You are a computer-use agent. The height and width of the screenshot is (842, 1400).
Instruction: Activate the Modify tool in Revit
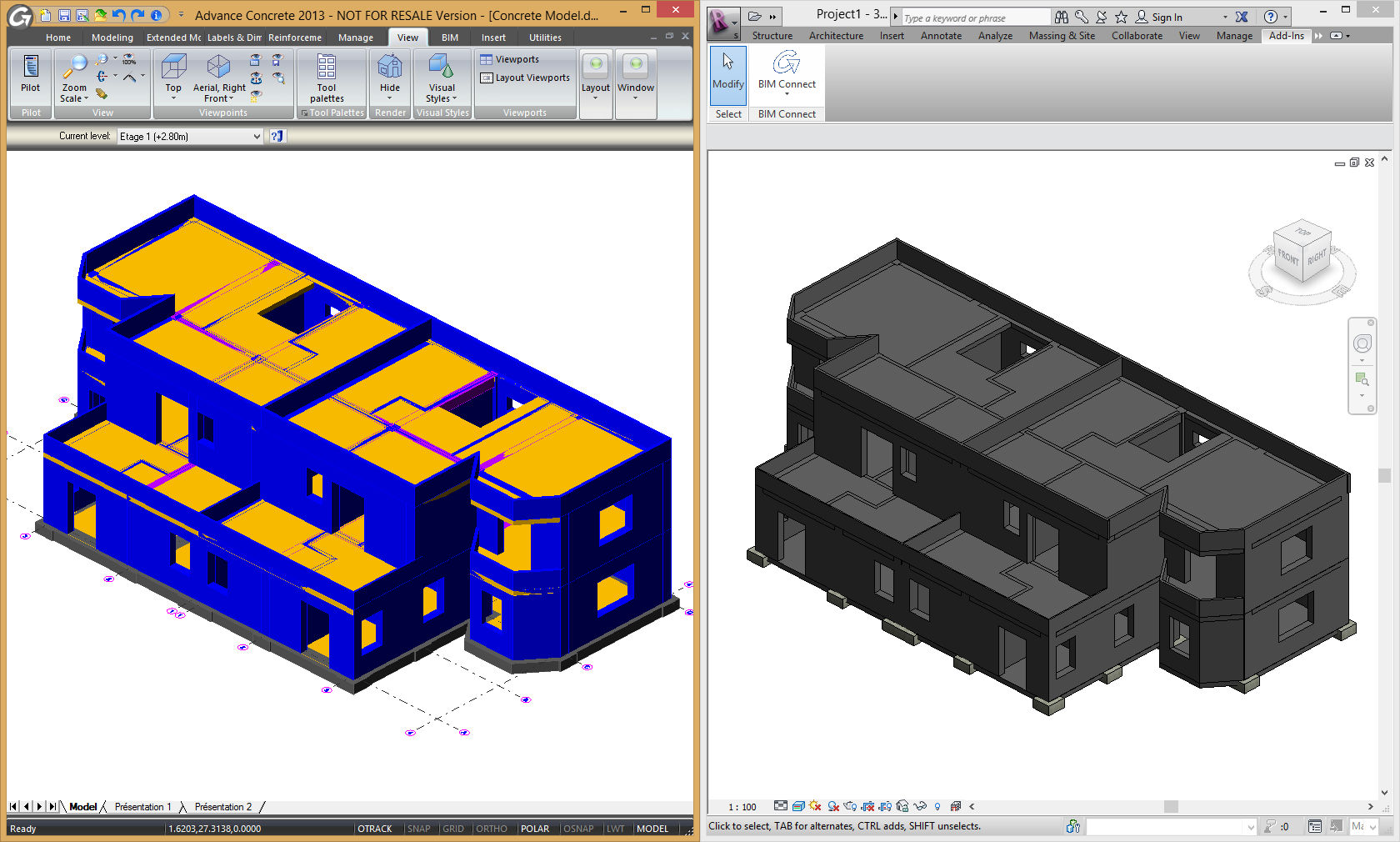coord(727,75)
